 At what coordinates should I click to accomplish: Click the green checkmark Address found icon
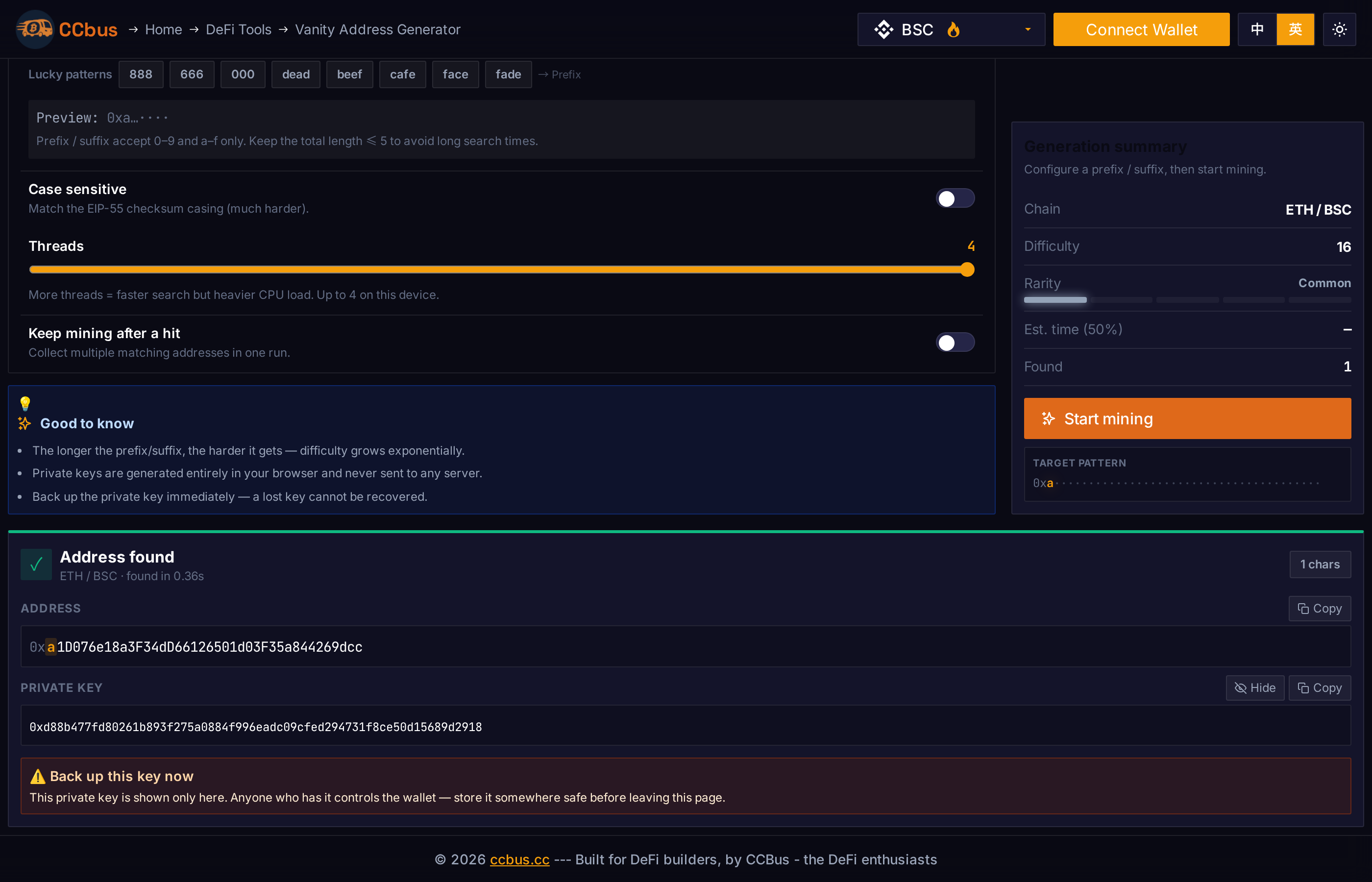(36, 564)
